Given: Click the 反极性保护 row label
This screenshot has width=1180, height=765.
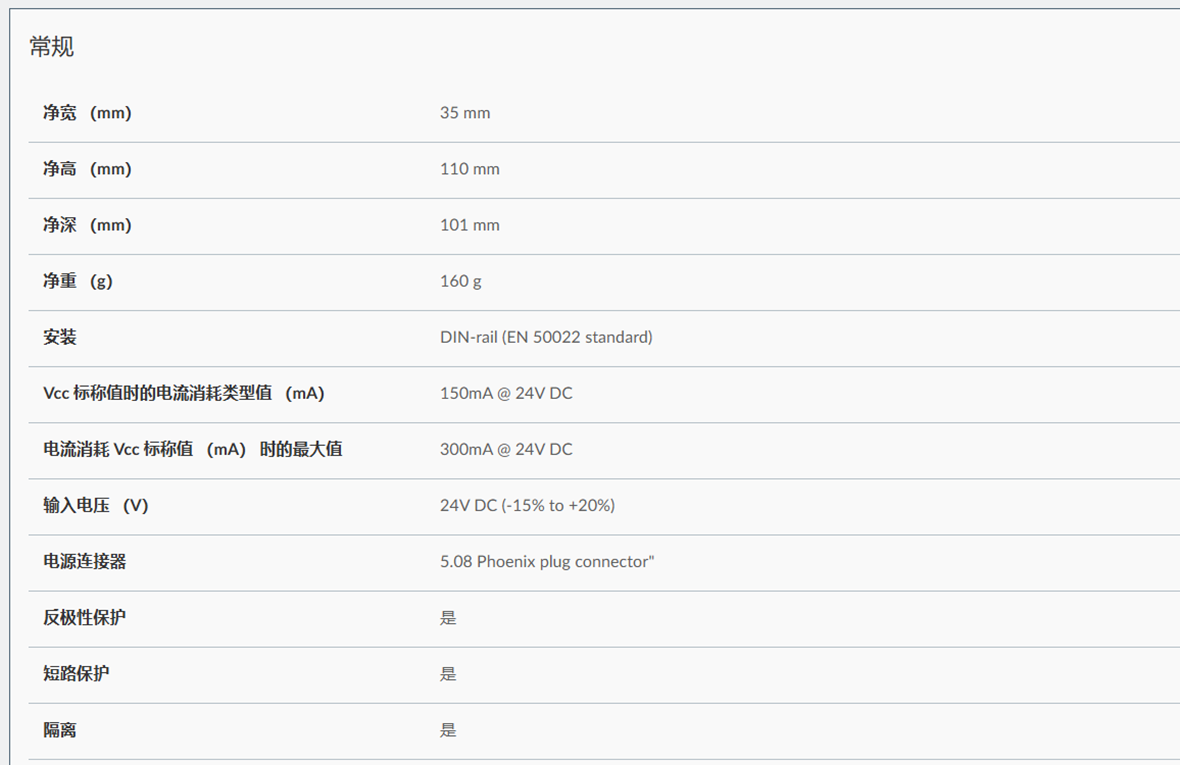Looking at the screenshot, I should (x=85, y=617).
